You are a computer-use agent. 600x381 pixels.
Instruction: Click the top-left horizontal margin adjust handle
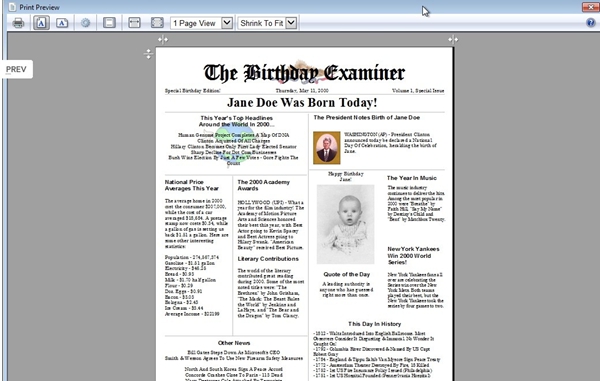163,39
